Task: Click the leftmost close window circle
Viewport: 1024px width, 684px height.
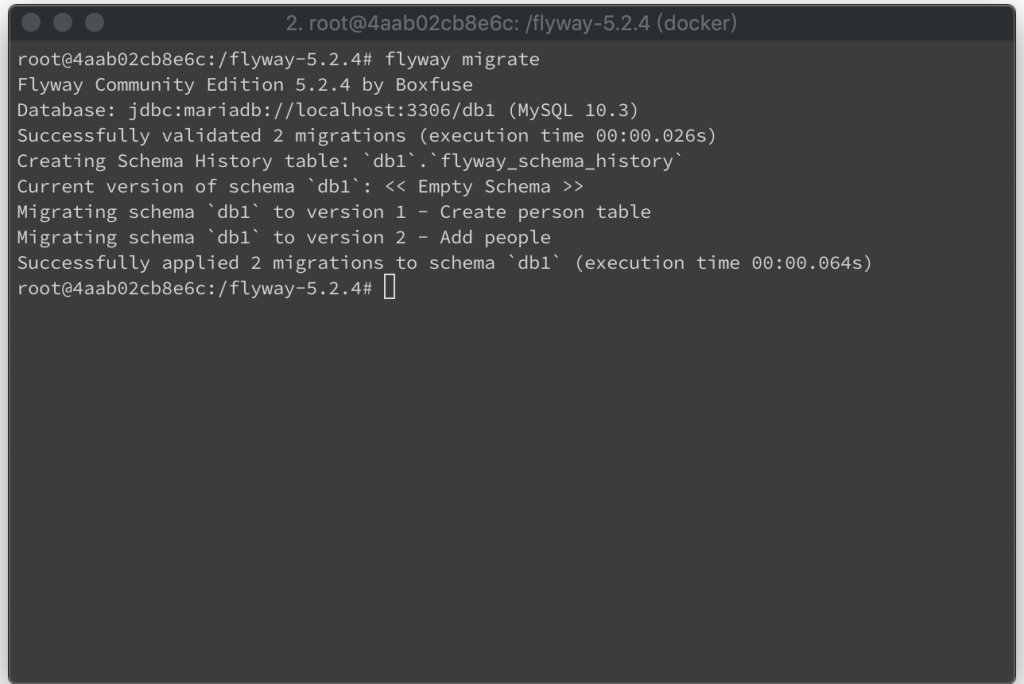Action: coord(31,22)
